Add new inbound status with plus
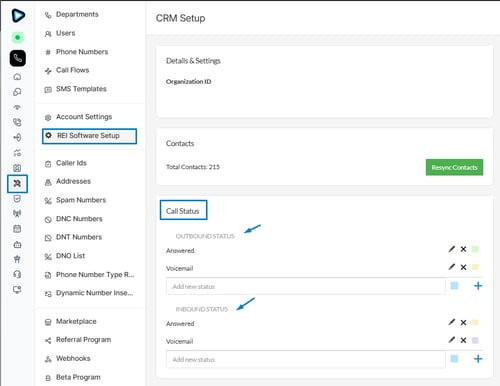Screen dimensions: 500x386 (478, 359)
